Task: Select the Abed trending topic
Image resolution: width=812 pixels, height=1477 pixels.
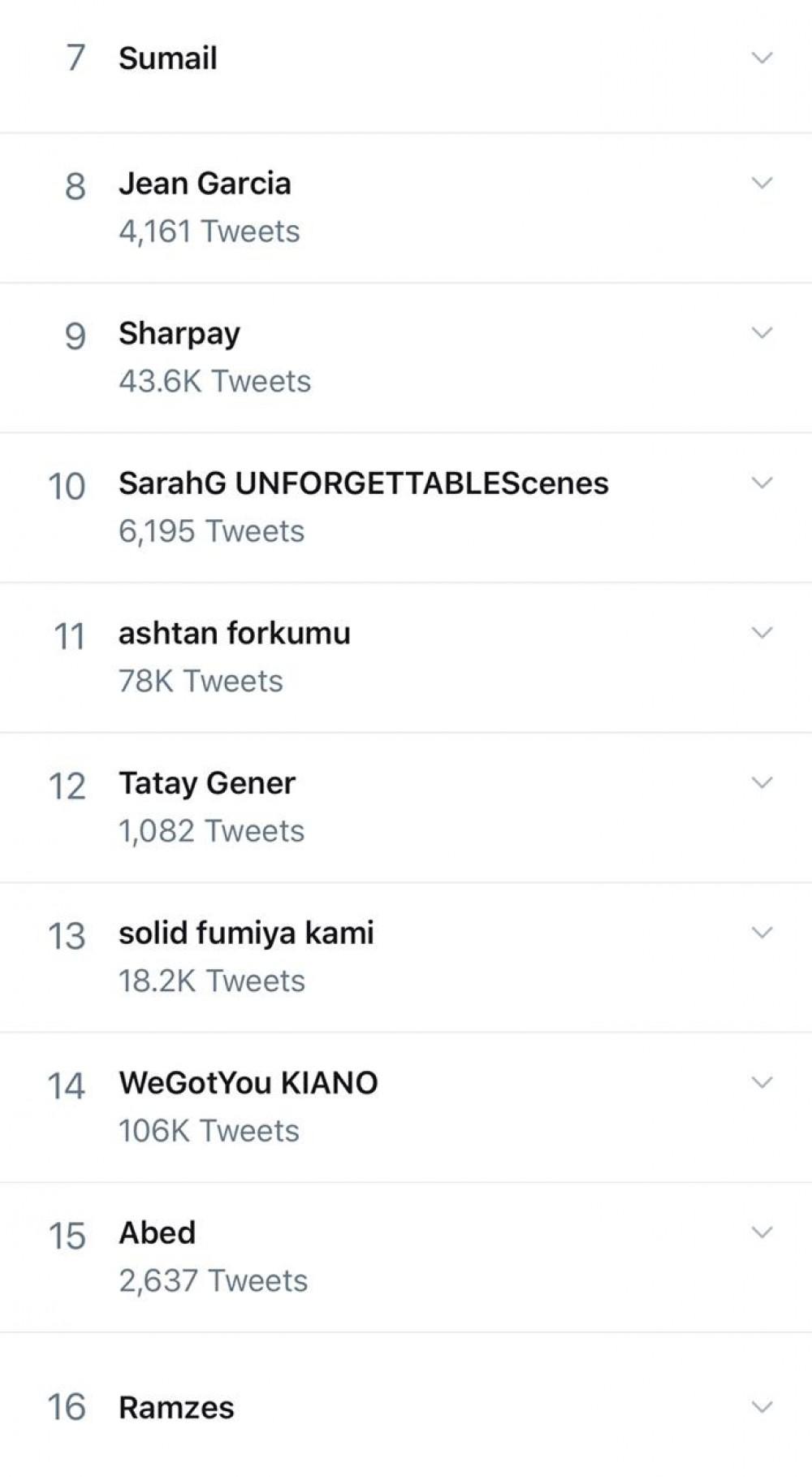Action: 157,1233
